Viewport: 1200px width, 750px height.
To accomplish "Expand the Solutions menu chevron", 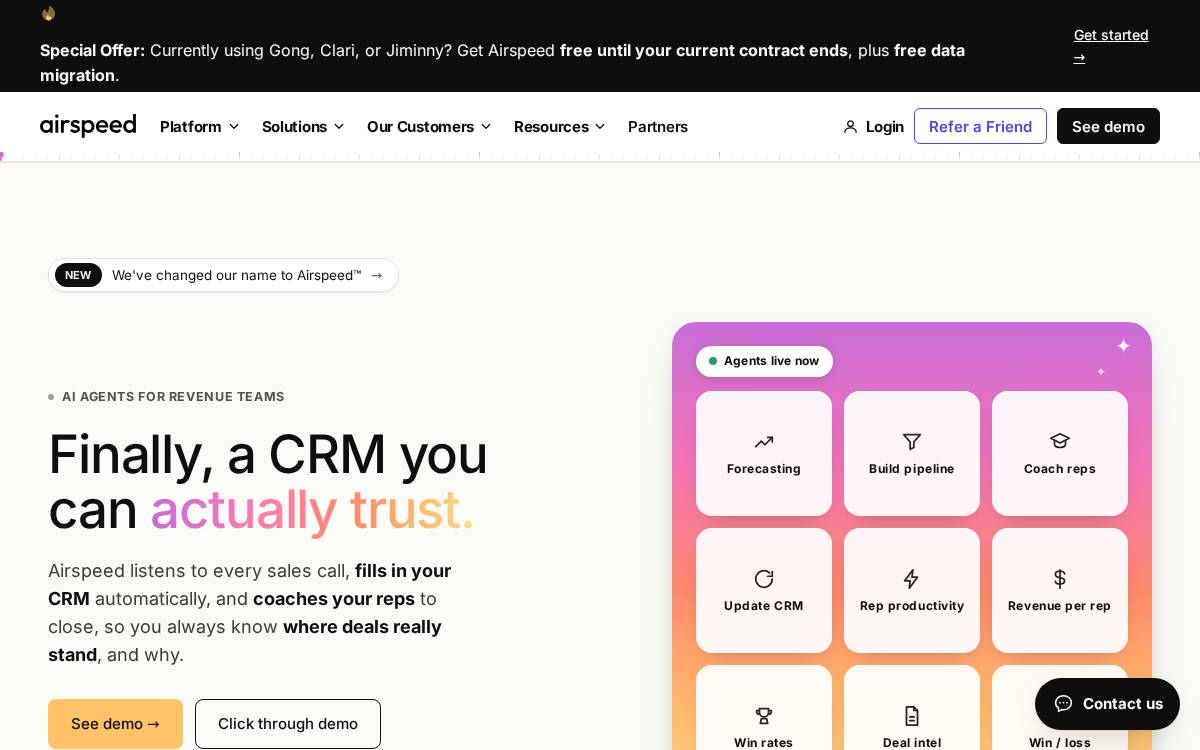I will coord(339,127).
